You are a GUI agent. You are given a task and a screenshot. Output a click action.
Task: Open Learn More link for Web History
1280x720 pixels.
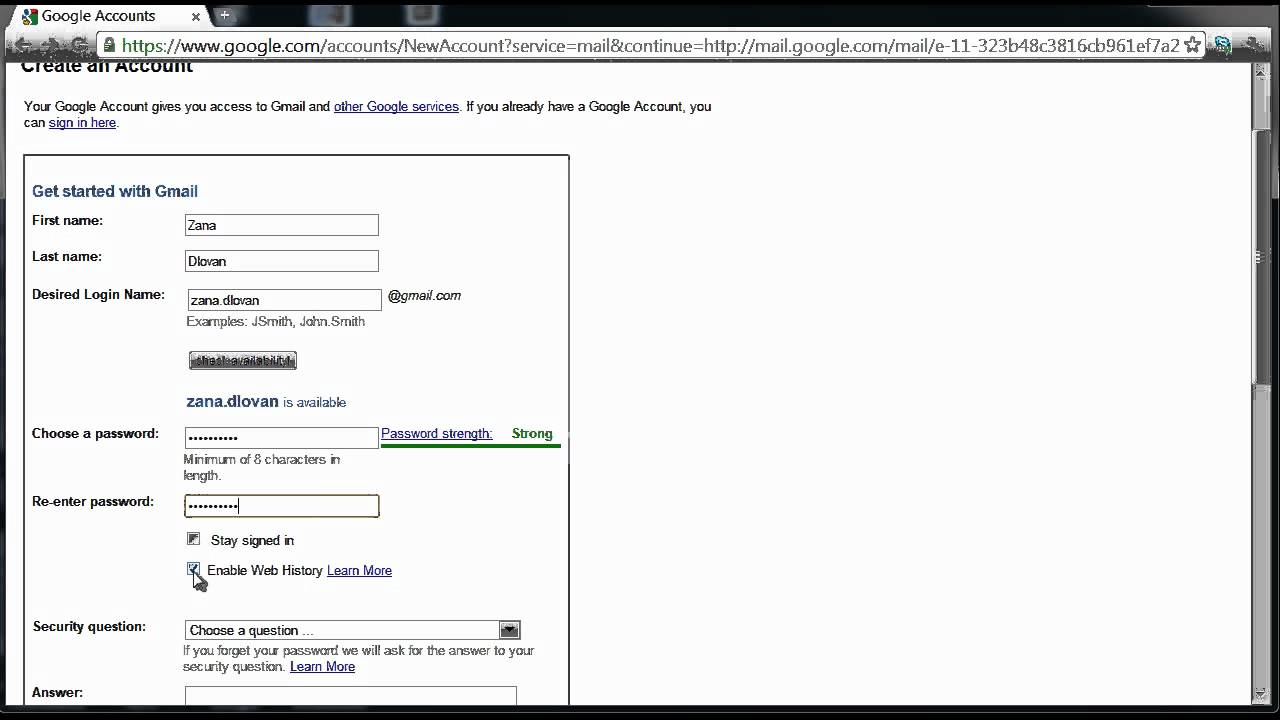click(x=359, y=571)
